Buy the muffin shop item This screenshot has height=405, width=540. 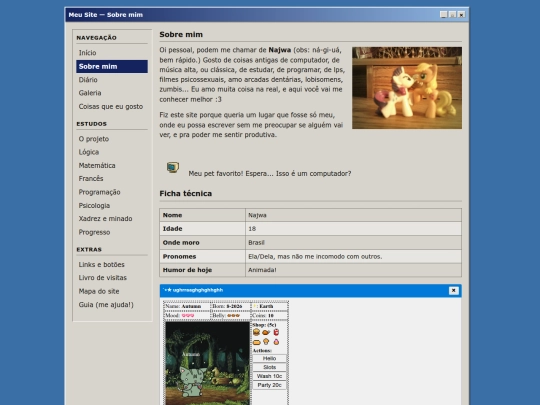pyautogui.click(x=266, y=342)
